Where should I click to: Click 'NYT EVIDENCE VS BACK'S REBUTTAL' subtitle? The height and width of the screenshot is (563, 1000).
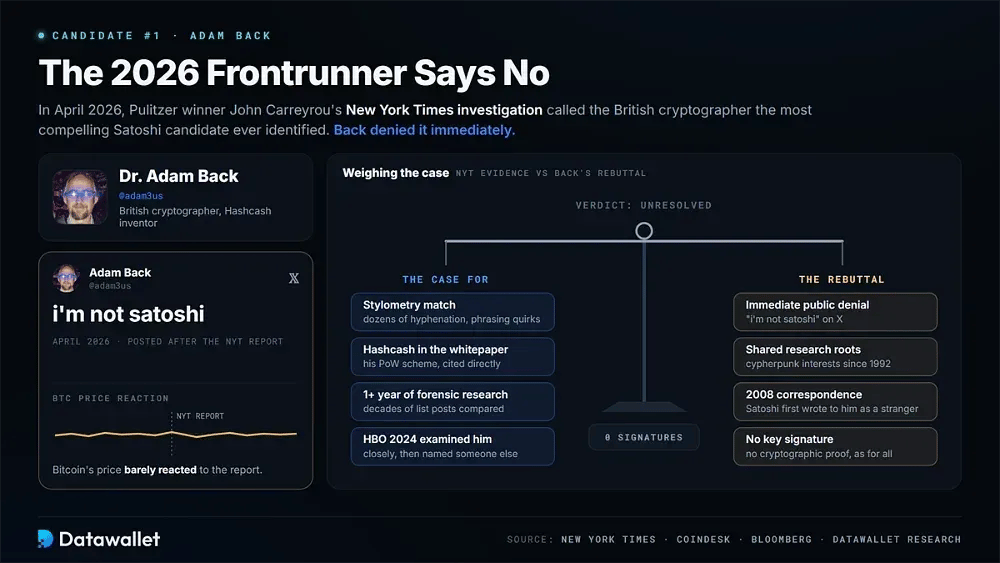tap(550, 173)
